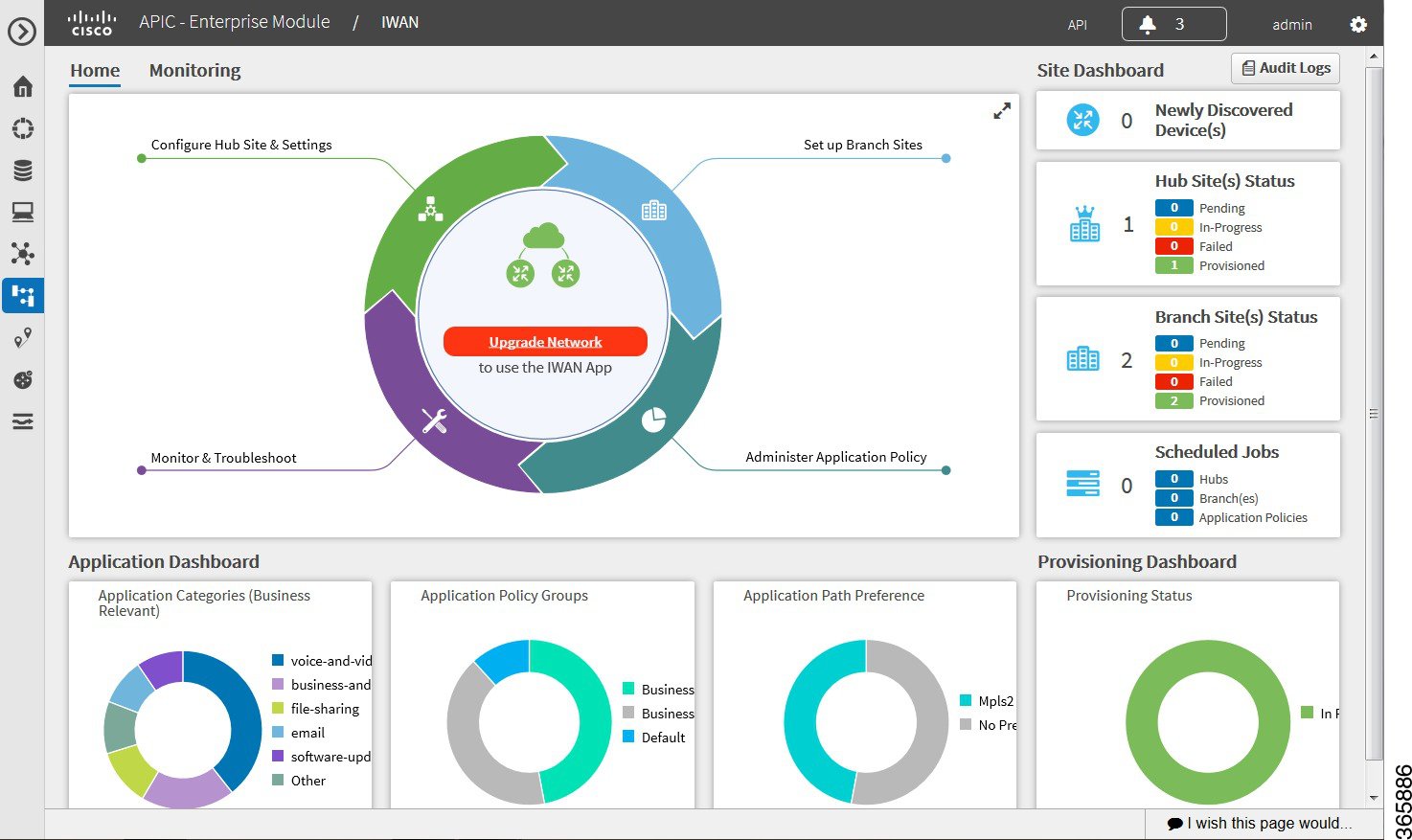Viewport: 1412px width, 840px height.
Task: Click the Application Path Preference donut chart
Action: tap(866, 722)
